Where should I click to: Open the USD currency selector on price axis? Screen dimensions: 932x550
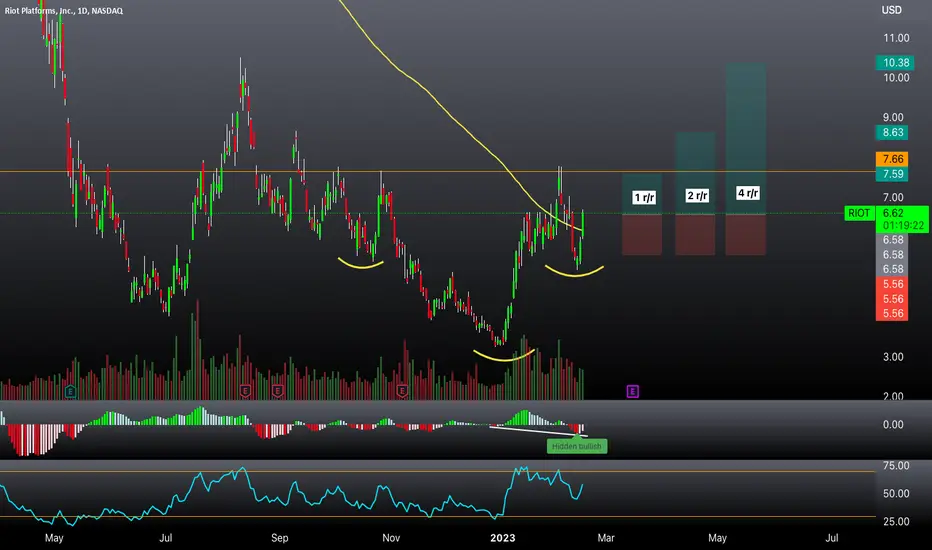(x=891, y=10)
